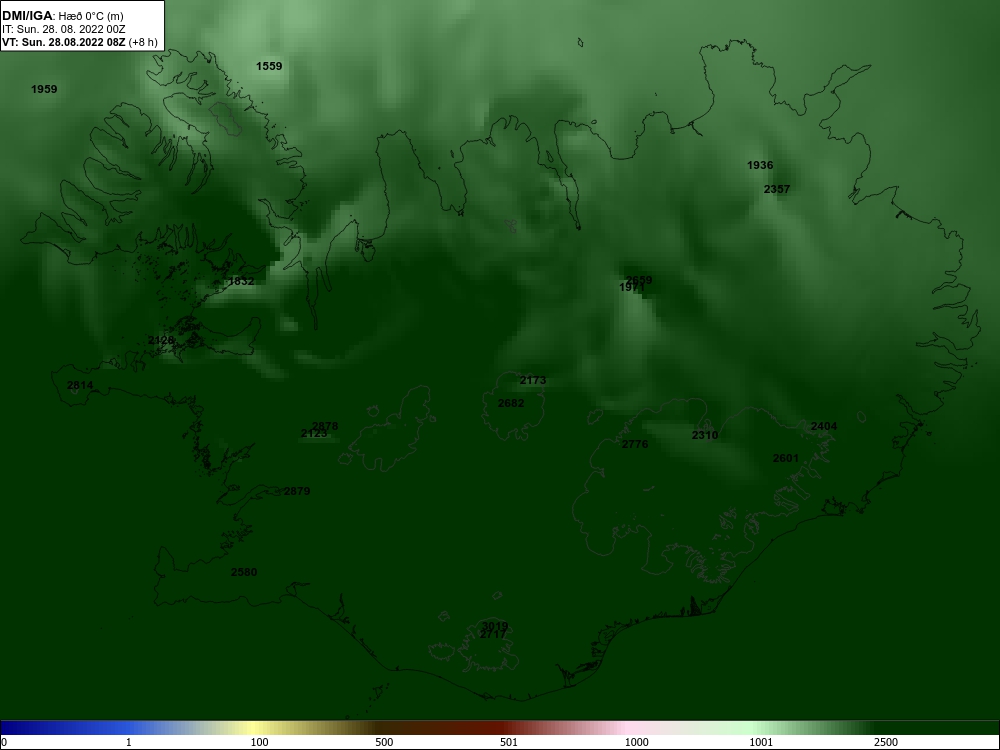This screenshot has width=1000, height=750.
Task: Click the 2500 label on the legend
Action: pyautogui.click(x=886, y=742)
